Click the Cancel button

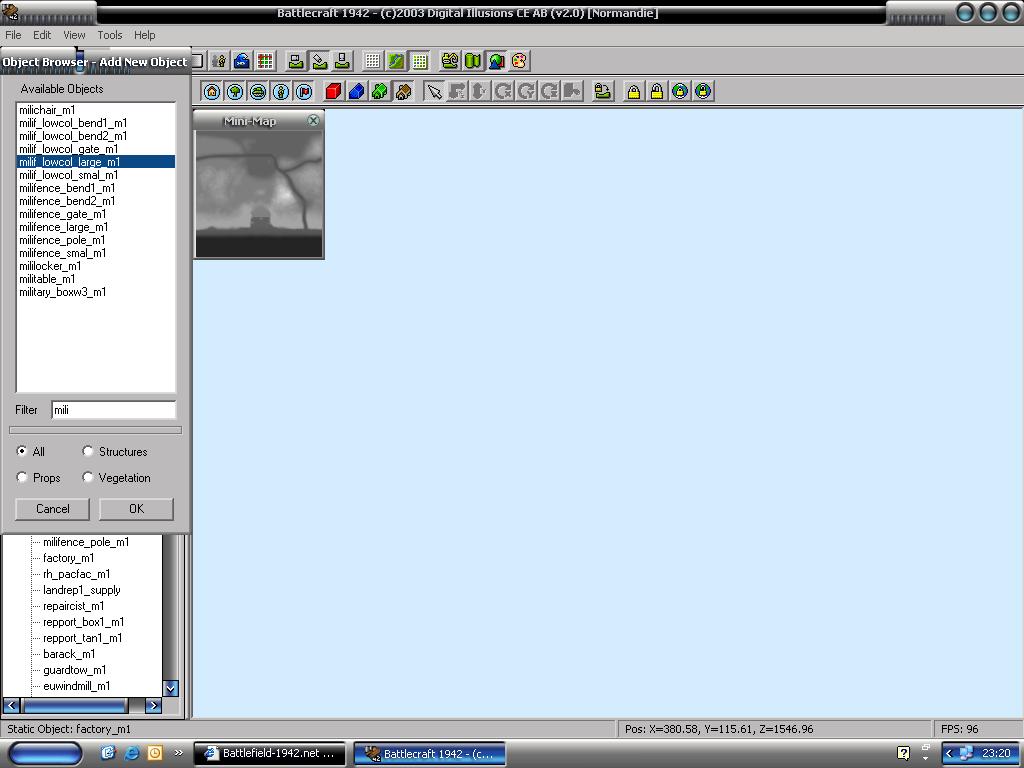tap(52, 509)
